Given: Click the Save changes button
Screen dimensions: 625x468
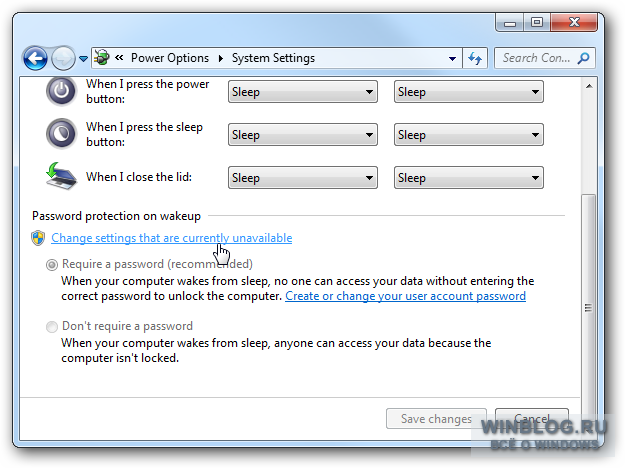Looking at the screenshot, I should (x=436, y=419).
